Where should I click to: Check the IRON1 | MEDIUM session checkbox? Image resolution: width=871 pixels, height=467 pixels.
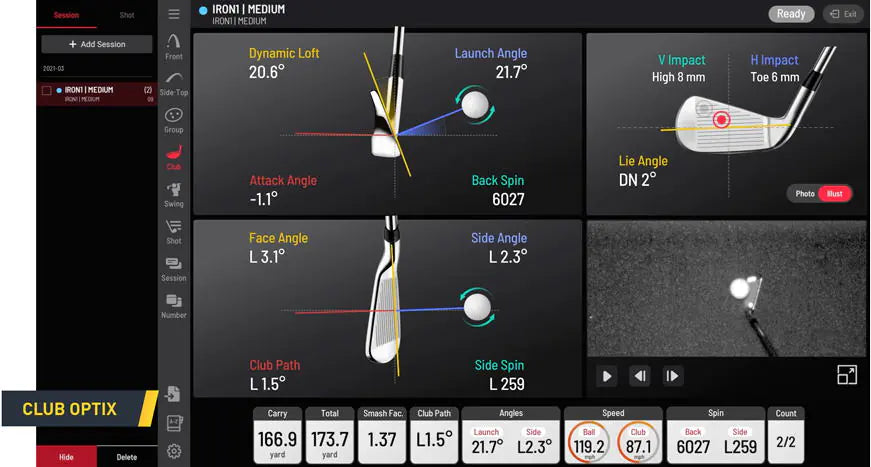coord(46,91)
